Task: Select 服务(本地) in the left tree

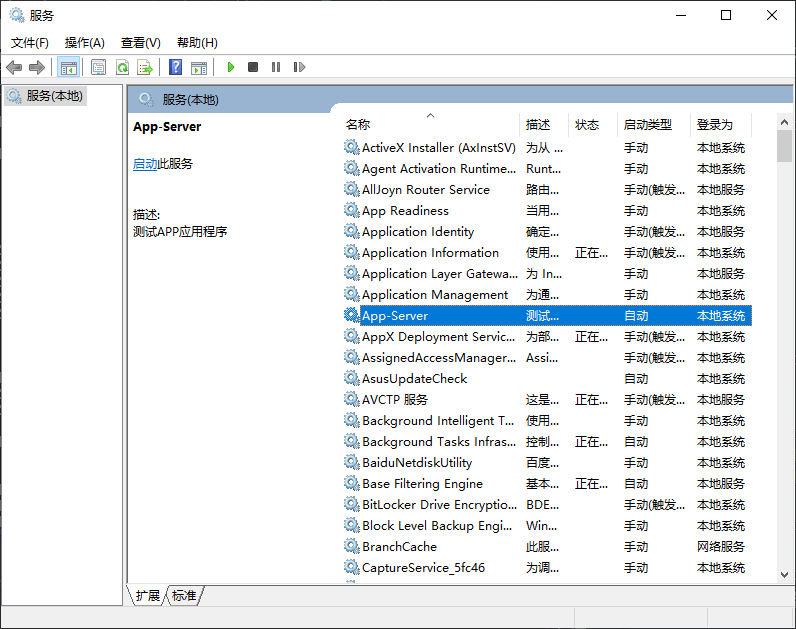Action: [x=55, y=96]
